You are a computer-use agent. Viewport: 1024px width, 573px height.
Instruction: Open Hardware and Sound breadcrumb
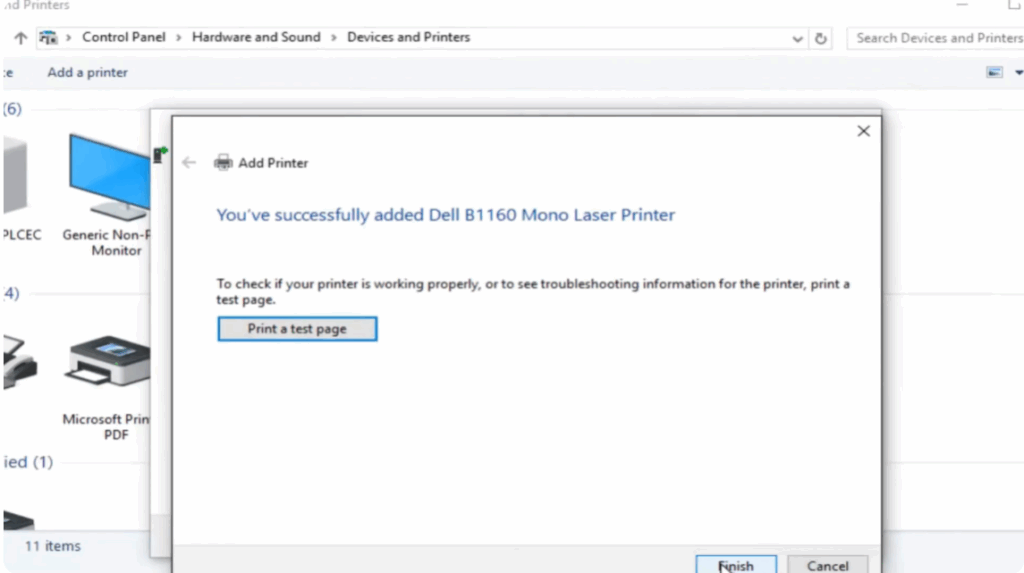[x=256, y=37]
